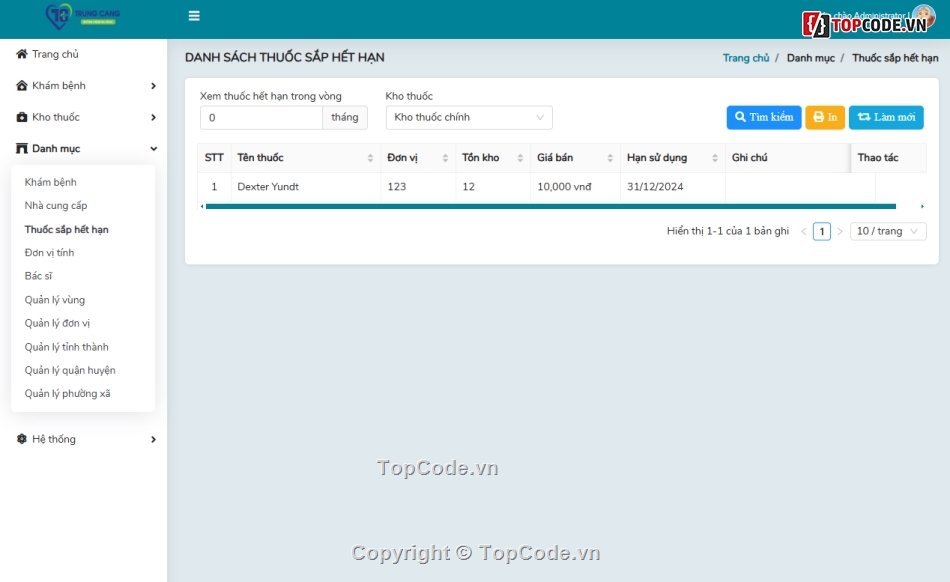Click the Đơn vị value 123 cell

418,187
